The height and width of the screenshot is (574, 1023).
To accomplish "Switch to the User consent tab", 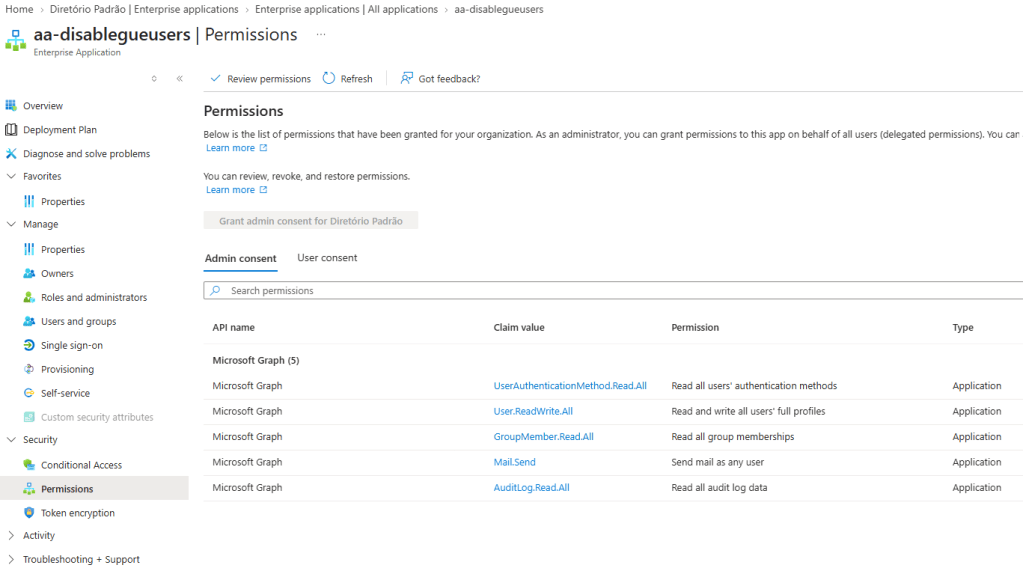I will tap(327, 258).
